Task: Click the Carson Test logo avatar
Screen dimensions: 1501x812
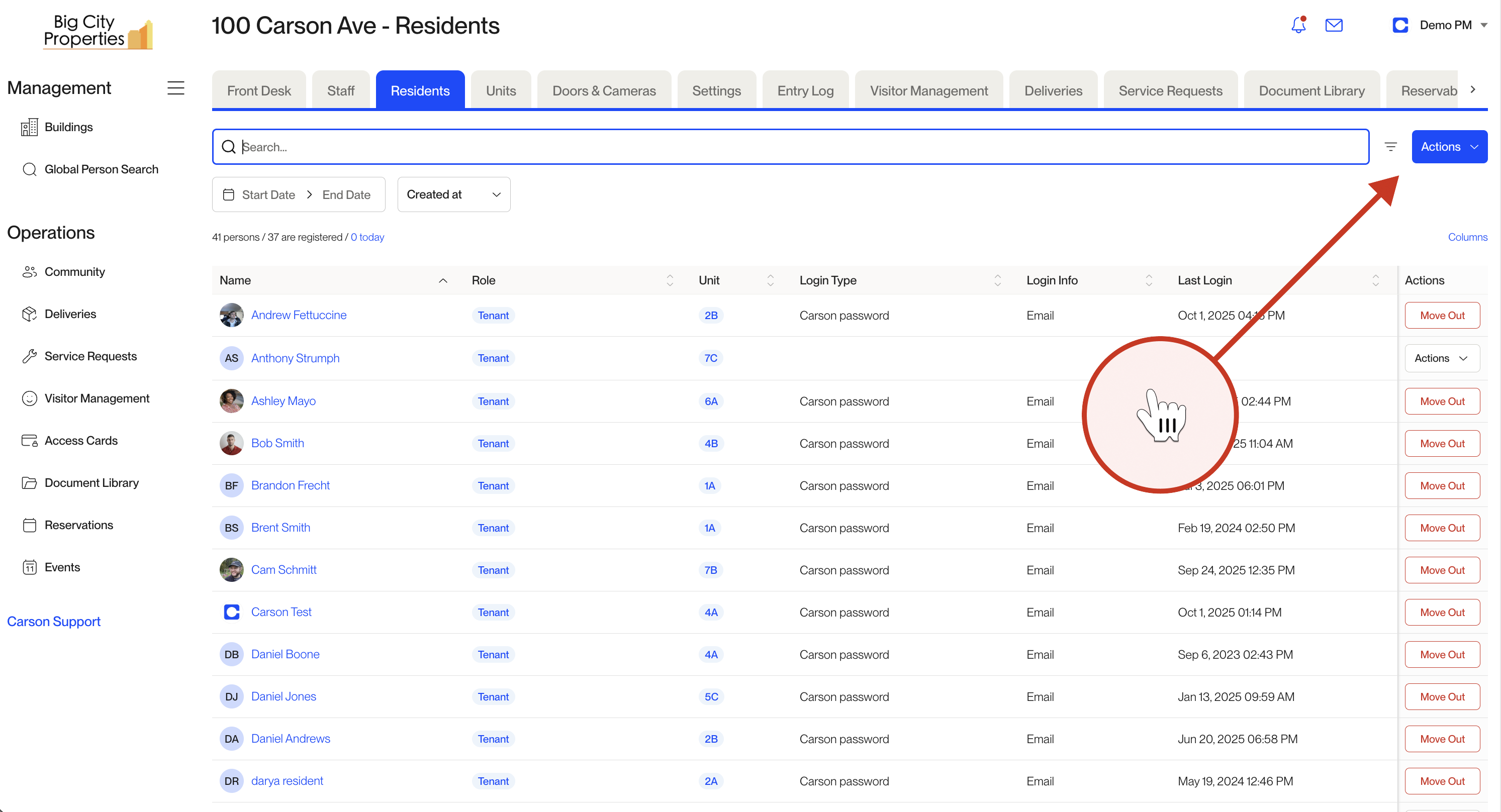Action: pos(231,612)
